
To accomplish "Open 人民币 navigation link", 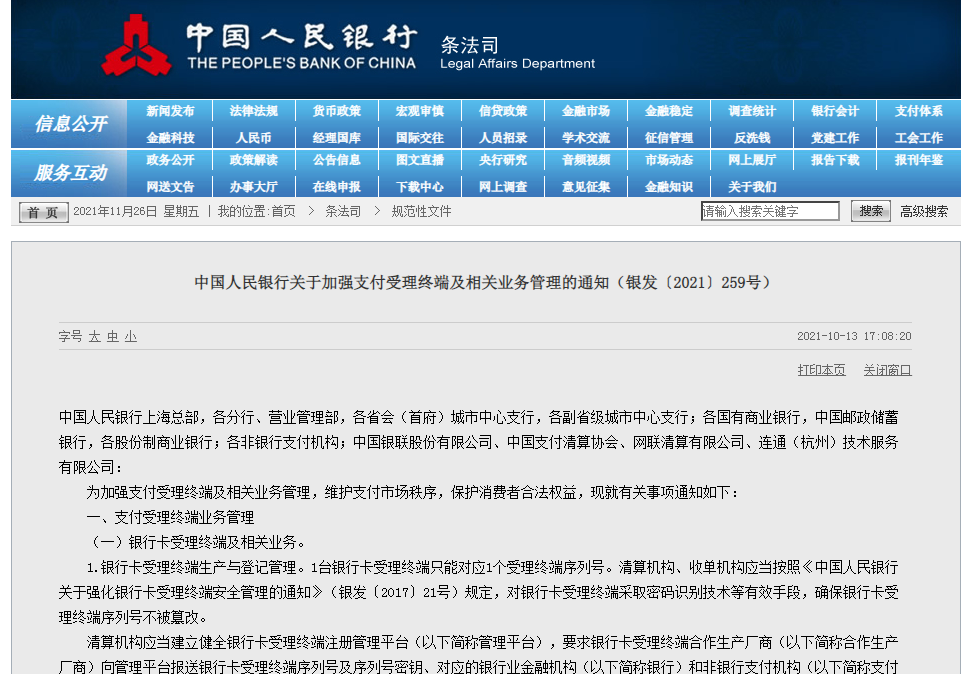I will pyautogui.click(x=253, y=138).
